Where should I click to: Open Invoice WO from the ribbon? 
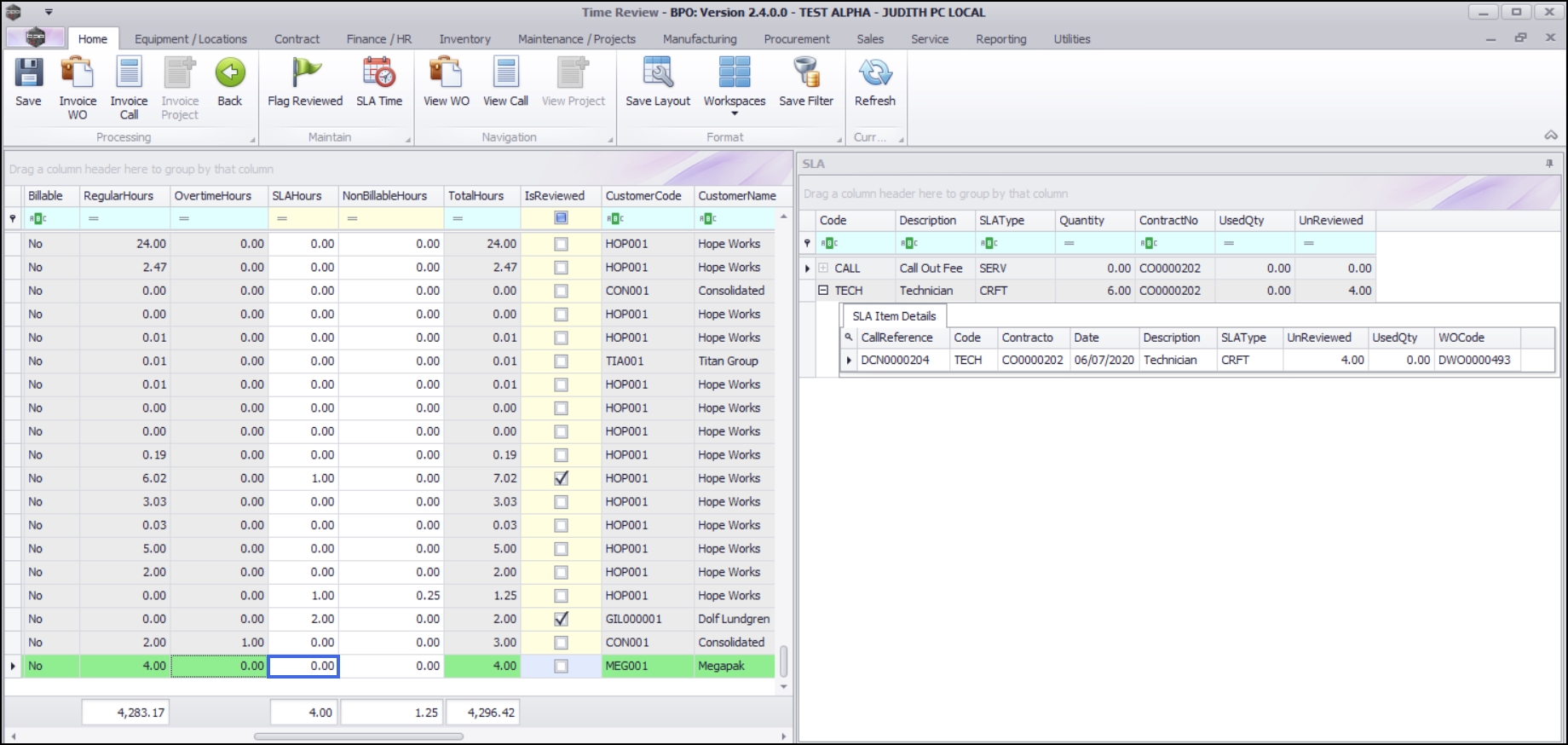point(78,74)
